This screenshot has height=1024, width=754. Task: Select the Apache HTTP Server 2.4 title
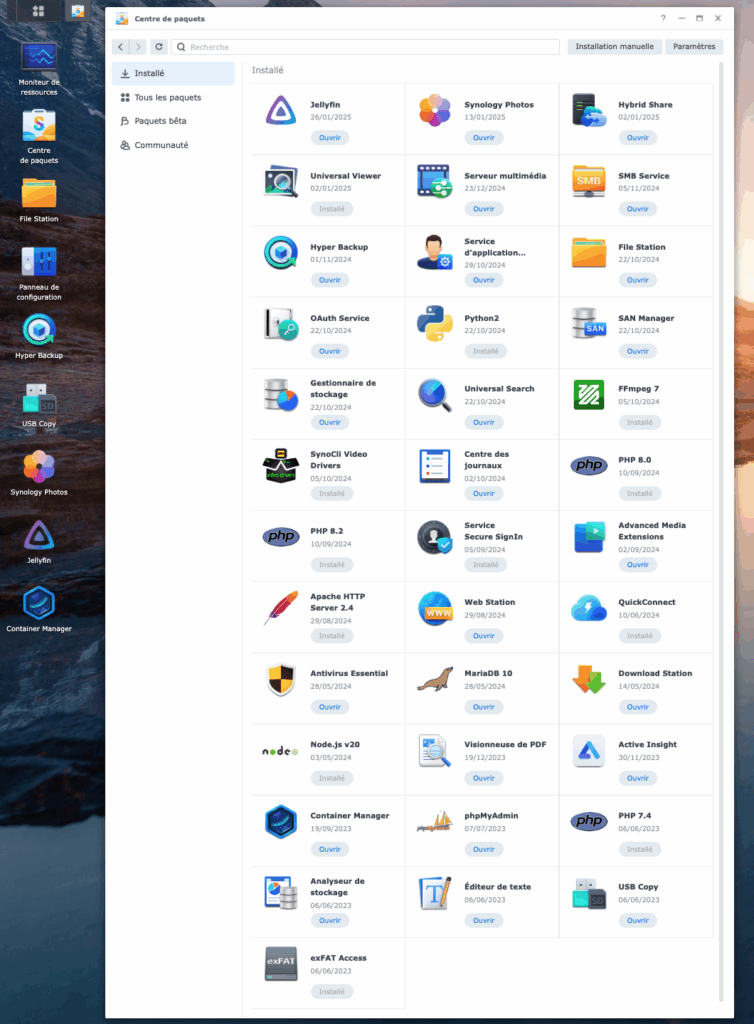[338, 602]
